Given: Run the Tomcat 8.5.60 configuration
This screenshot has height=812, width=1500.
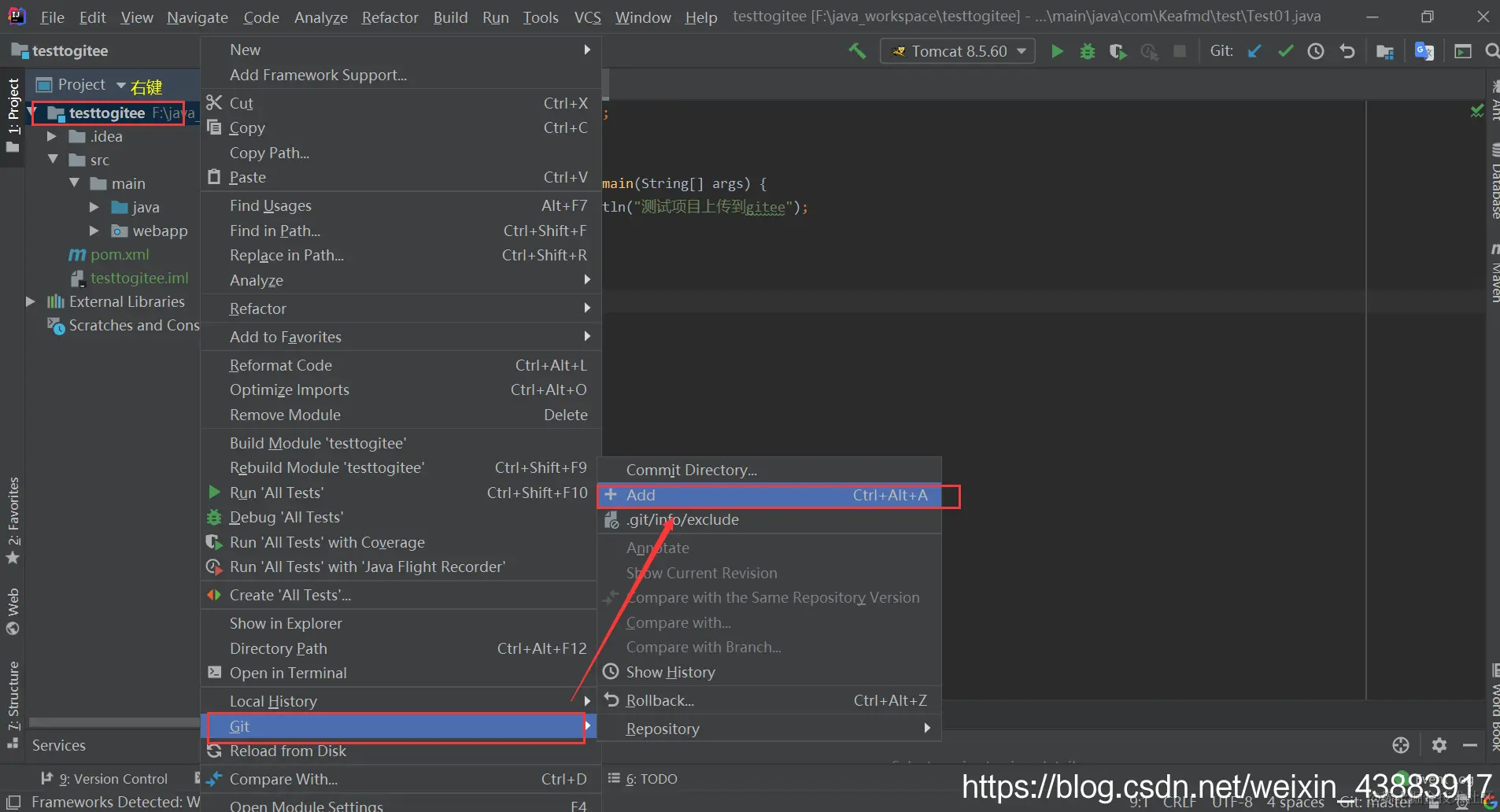Looking at the screenshot, I should pos(1057,51).
